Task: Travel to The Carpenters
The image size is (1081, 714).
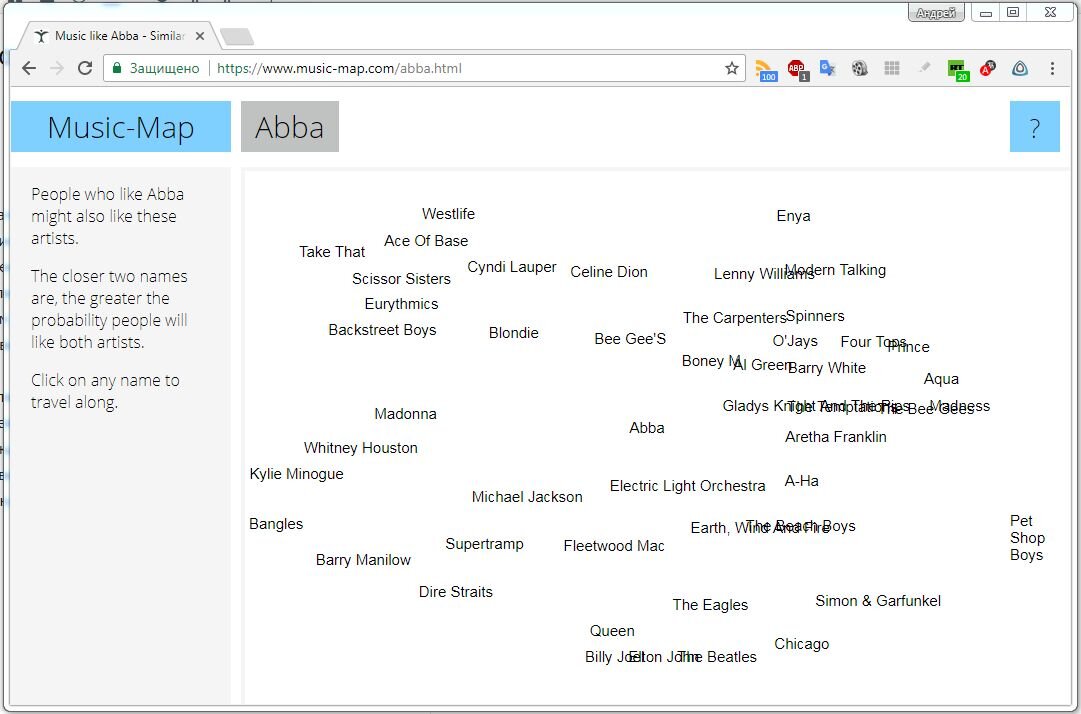Action: pyautogui.click(x=734, y=318)
